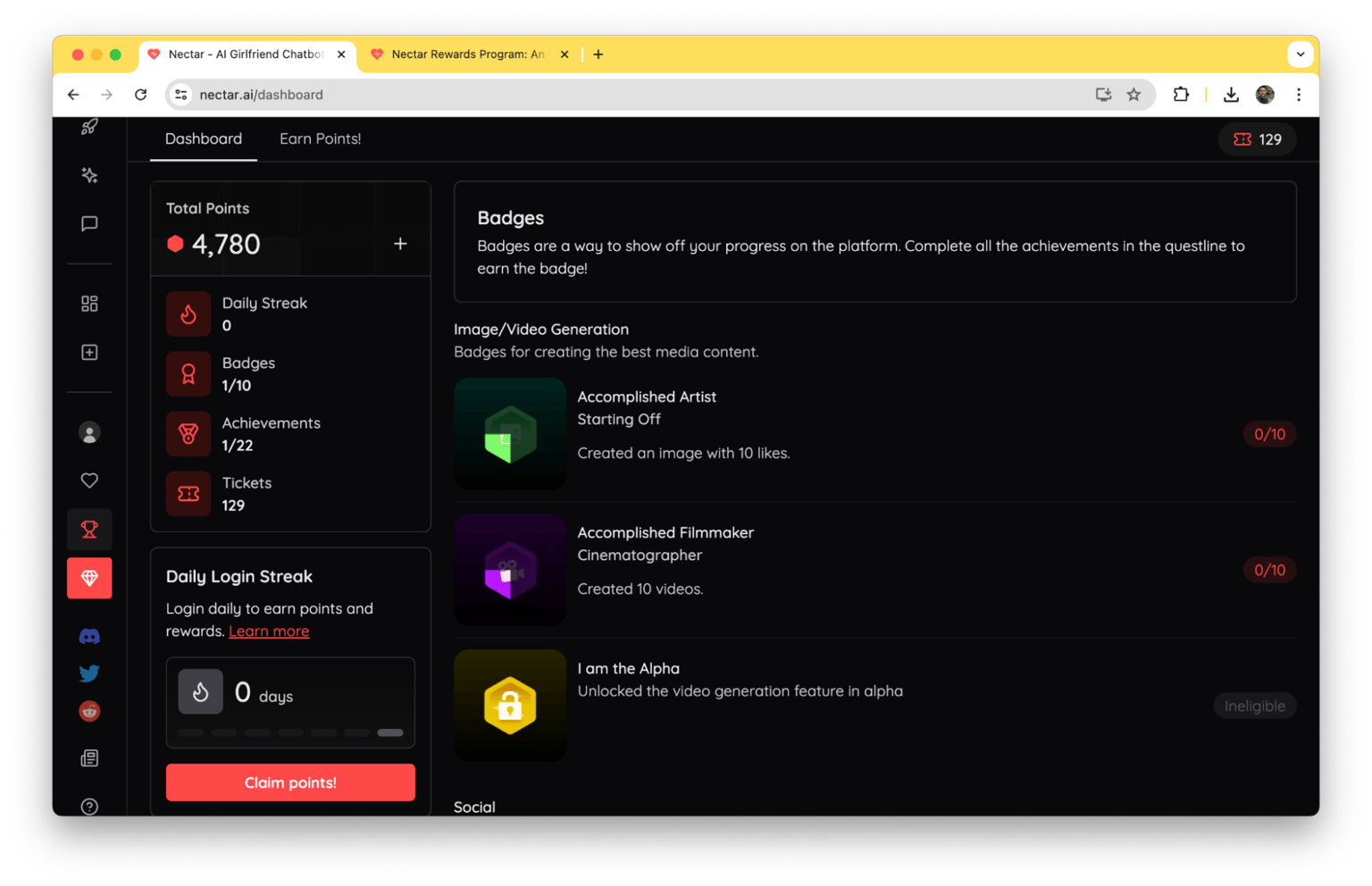Screen dimensions: 1372x886
Task: Click the Badges ribbon icon
Action: pos(188,373)
